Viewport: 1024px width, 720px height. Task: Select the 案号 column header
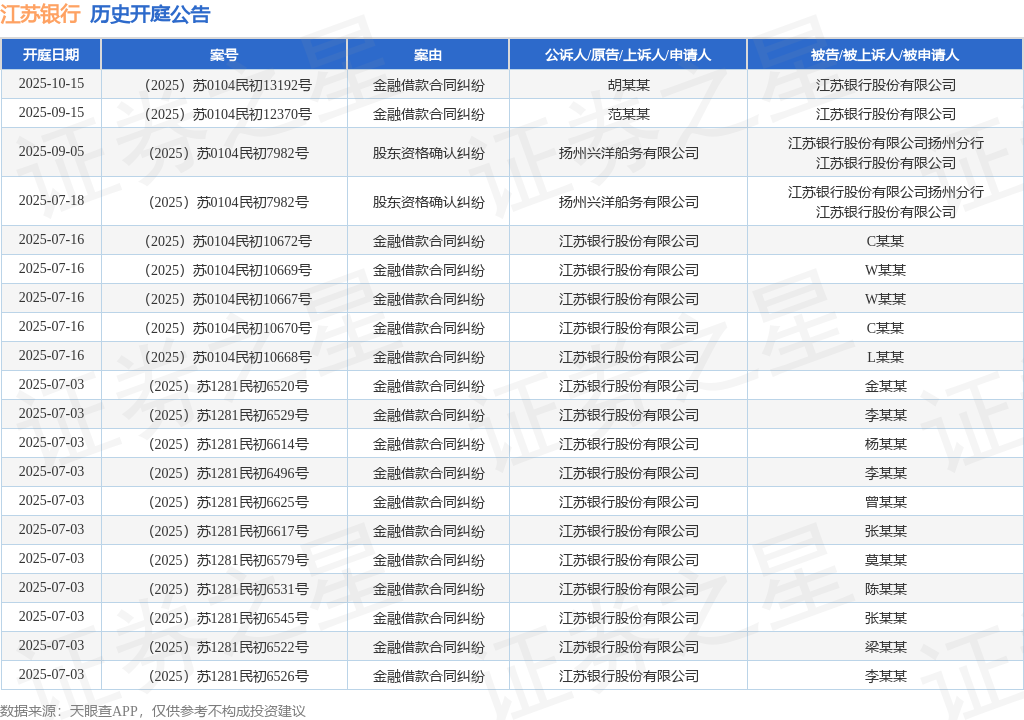[x=224, y=55]
